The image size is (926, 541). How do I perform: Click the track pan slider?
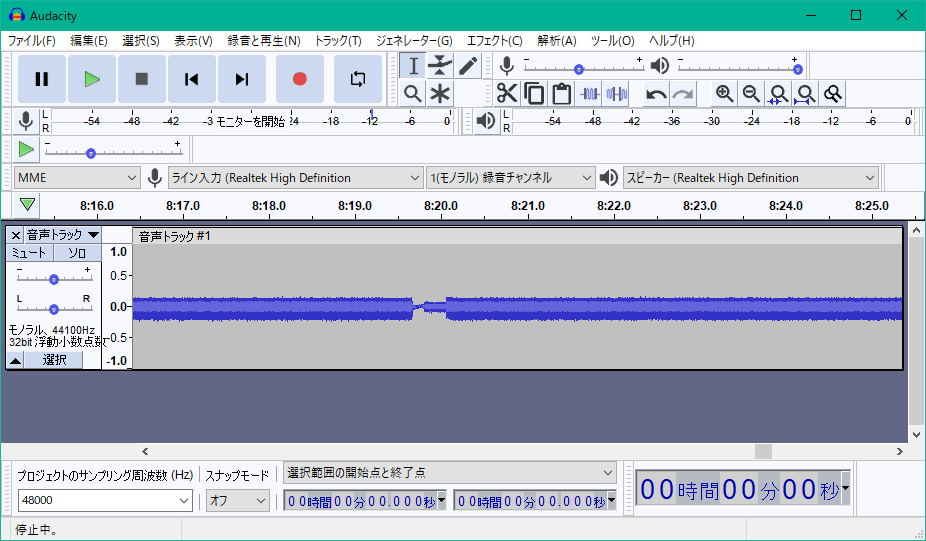click(54, 309)
